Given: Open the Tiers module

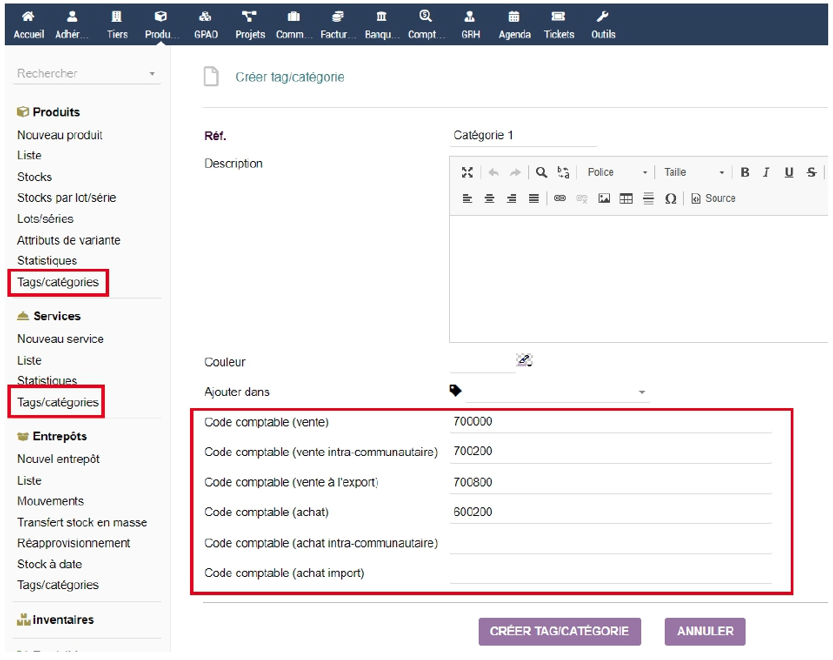Looking at the screenshot, I should (117, 25).
